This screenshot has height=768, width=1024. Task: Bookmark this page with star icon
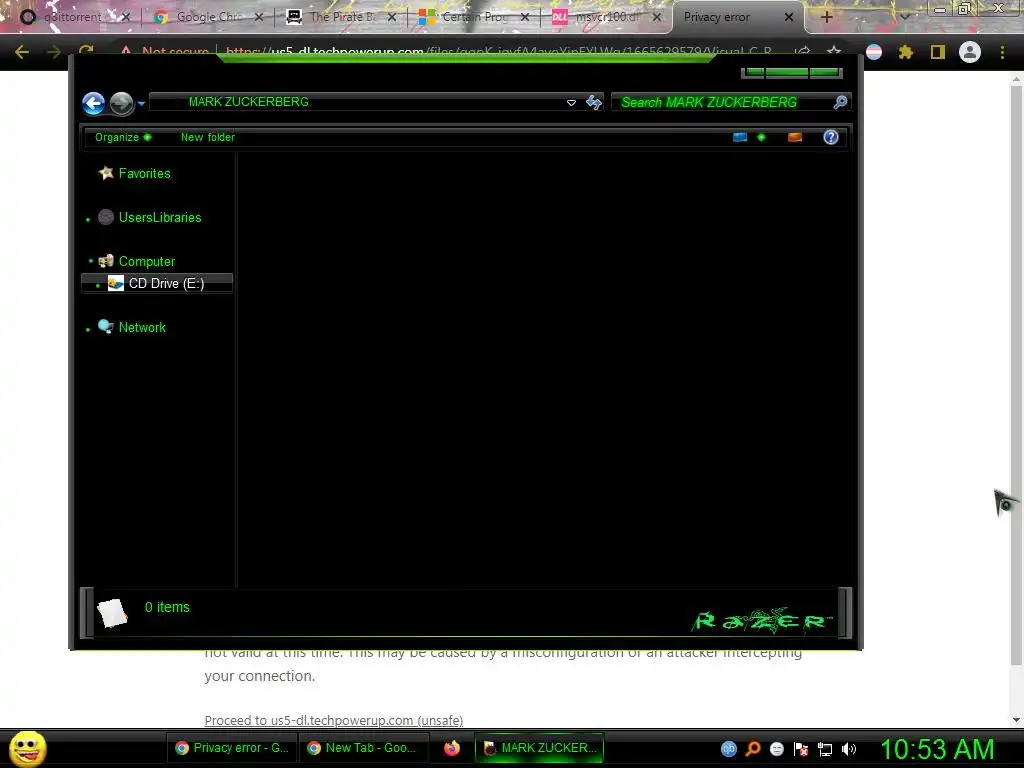(834, 52)
